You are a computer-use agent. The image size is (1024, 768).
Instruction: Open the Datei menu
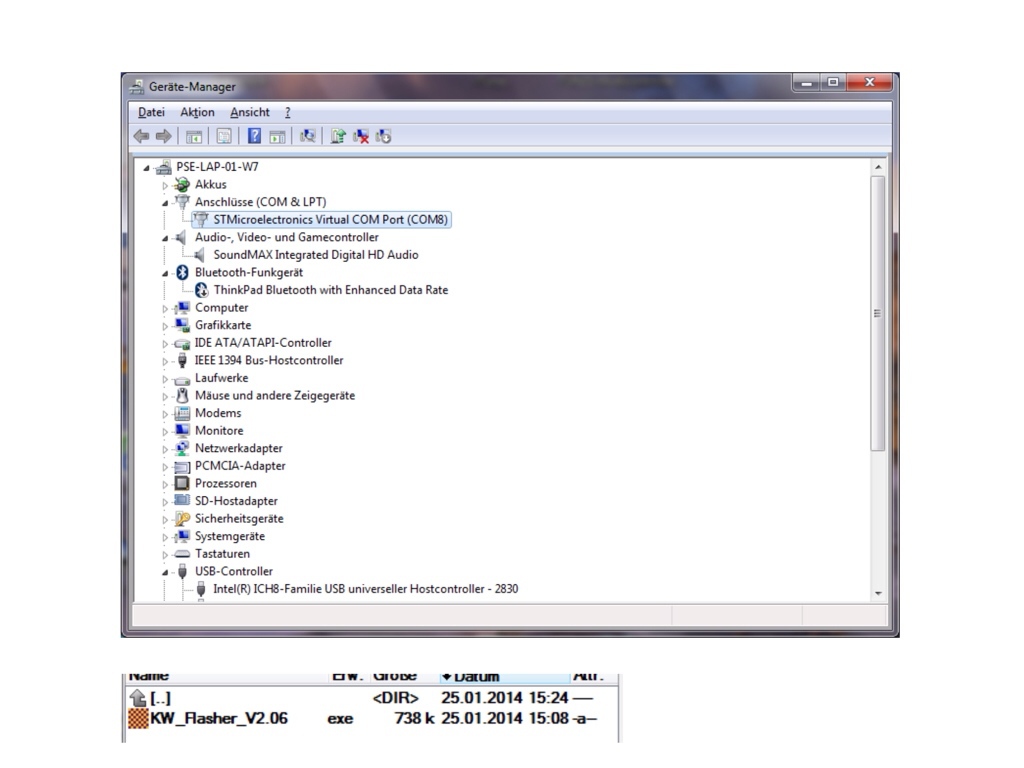coord(151,112)
